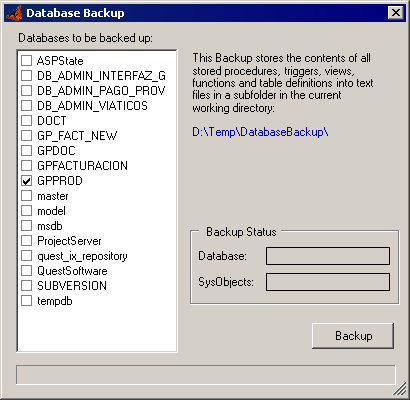Tick the DB_ADMIN_PAGO_PROV checkbox

pos(26,91)
